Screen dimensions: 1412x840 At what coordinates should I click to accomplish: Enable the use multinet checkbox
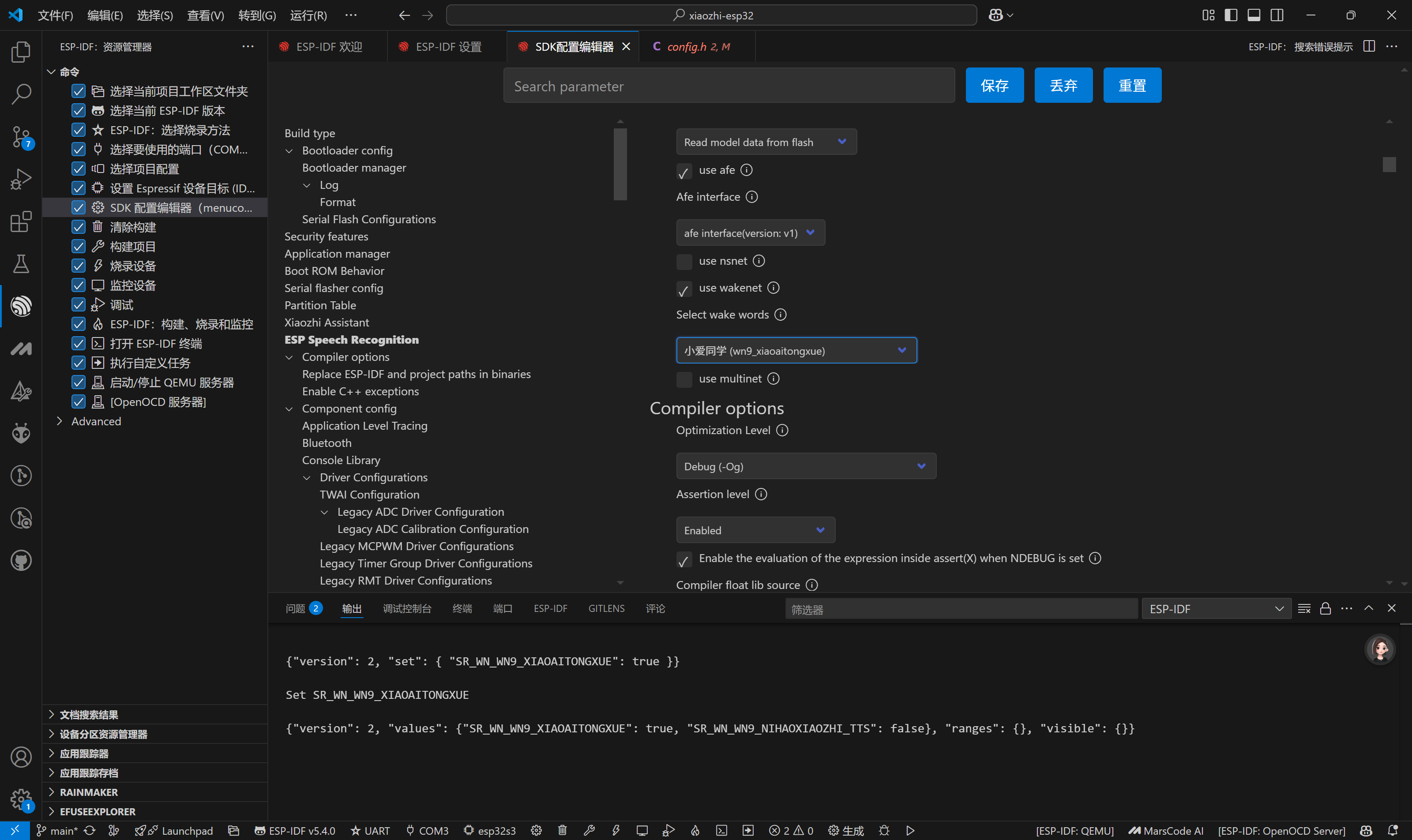(684, 379)
